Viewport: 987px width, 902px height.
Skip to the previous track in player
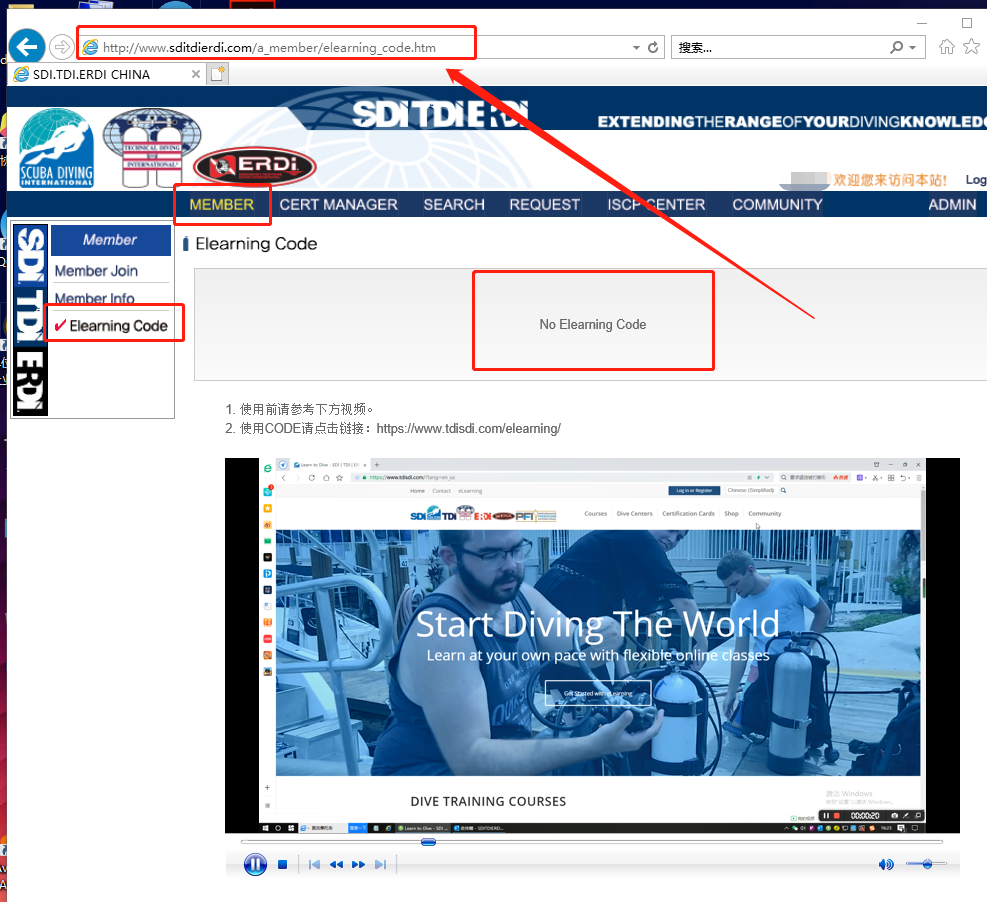pos(315,865)
